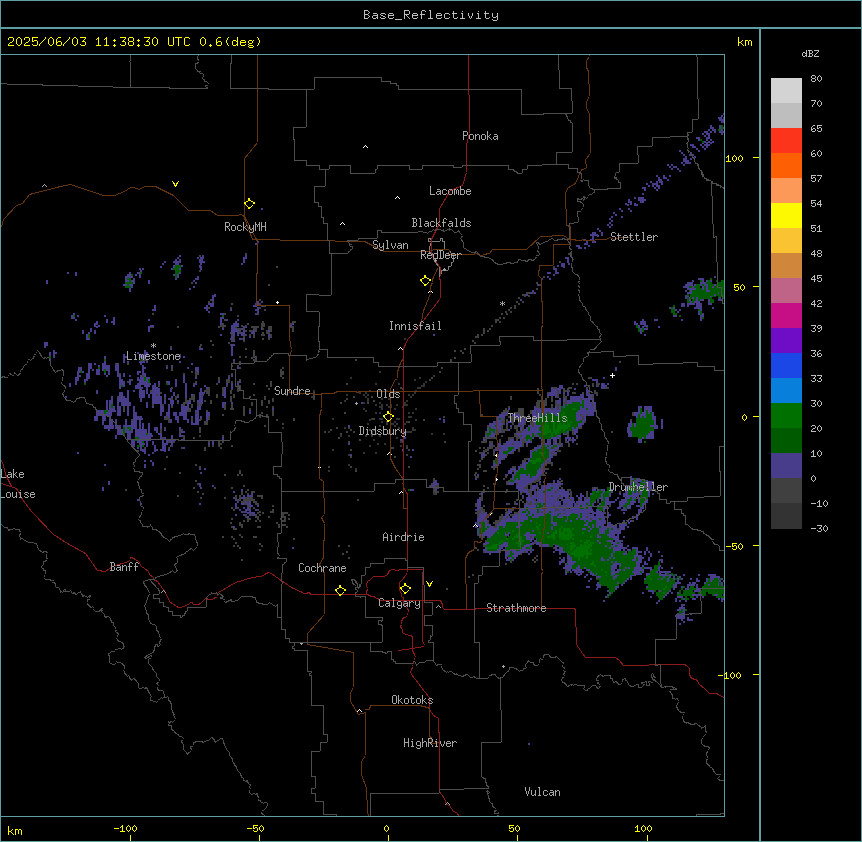
Task: Click the Didsbury town label
Action: click(x=382, y=431)
